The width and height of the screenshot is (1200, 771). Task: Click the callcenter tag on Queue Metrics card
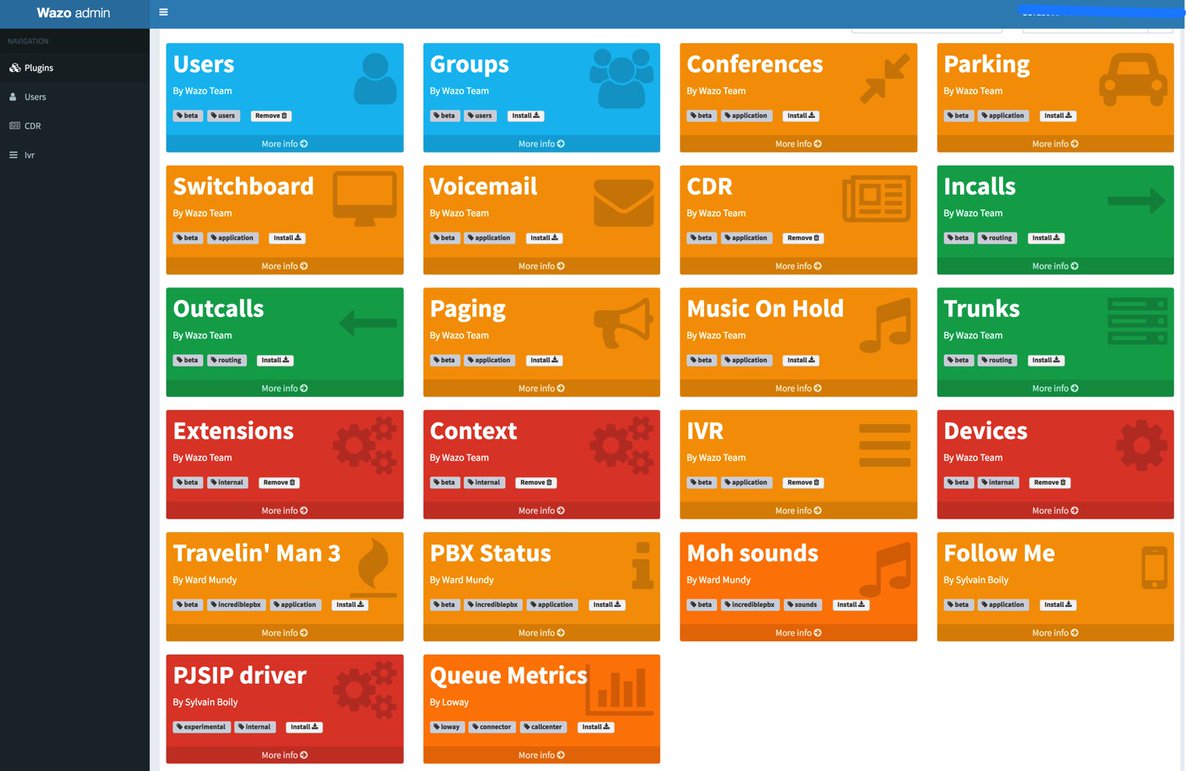pos(544,727)
